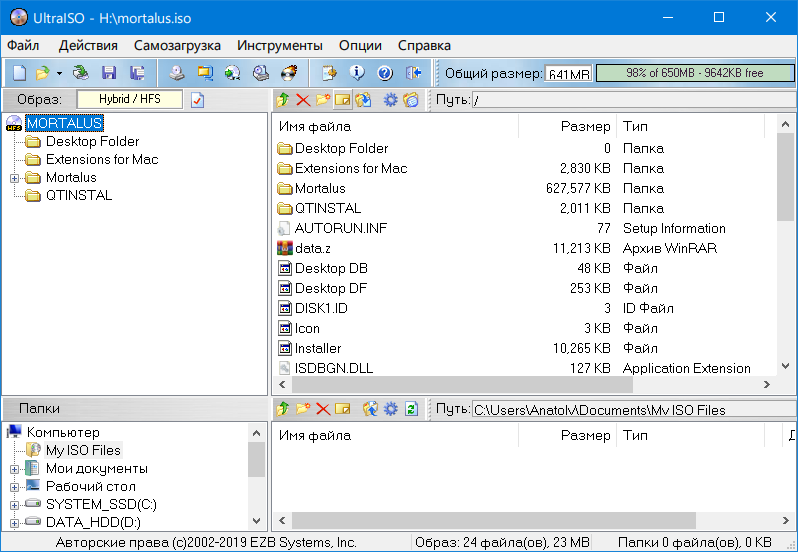798x552 pixels.
Task: Click the Размер column header in image list
Action: [584, 127]
